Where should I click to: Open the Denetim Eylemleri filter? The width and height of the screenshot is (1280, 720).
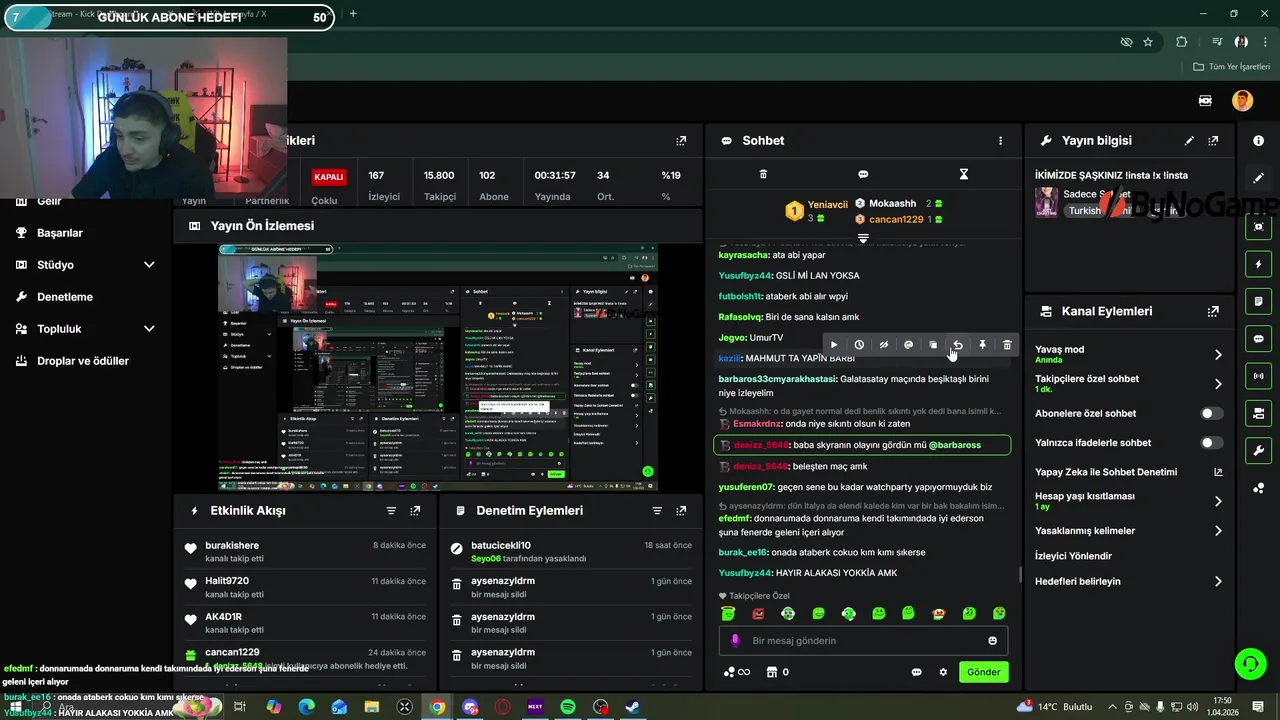(x=657, y=511)
